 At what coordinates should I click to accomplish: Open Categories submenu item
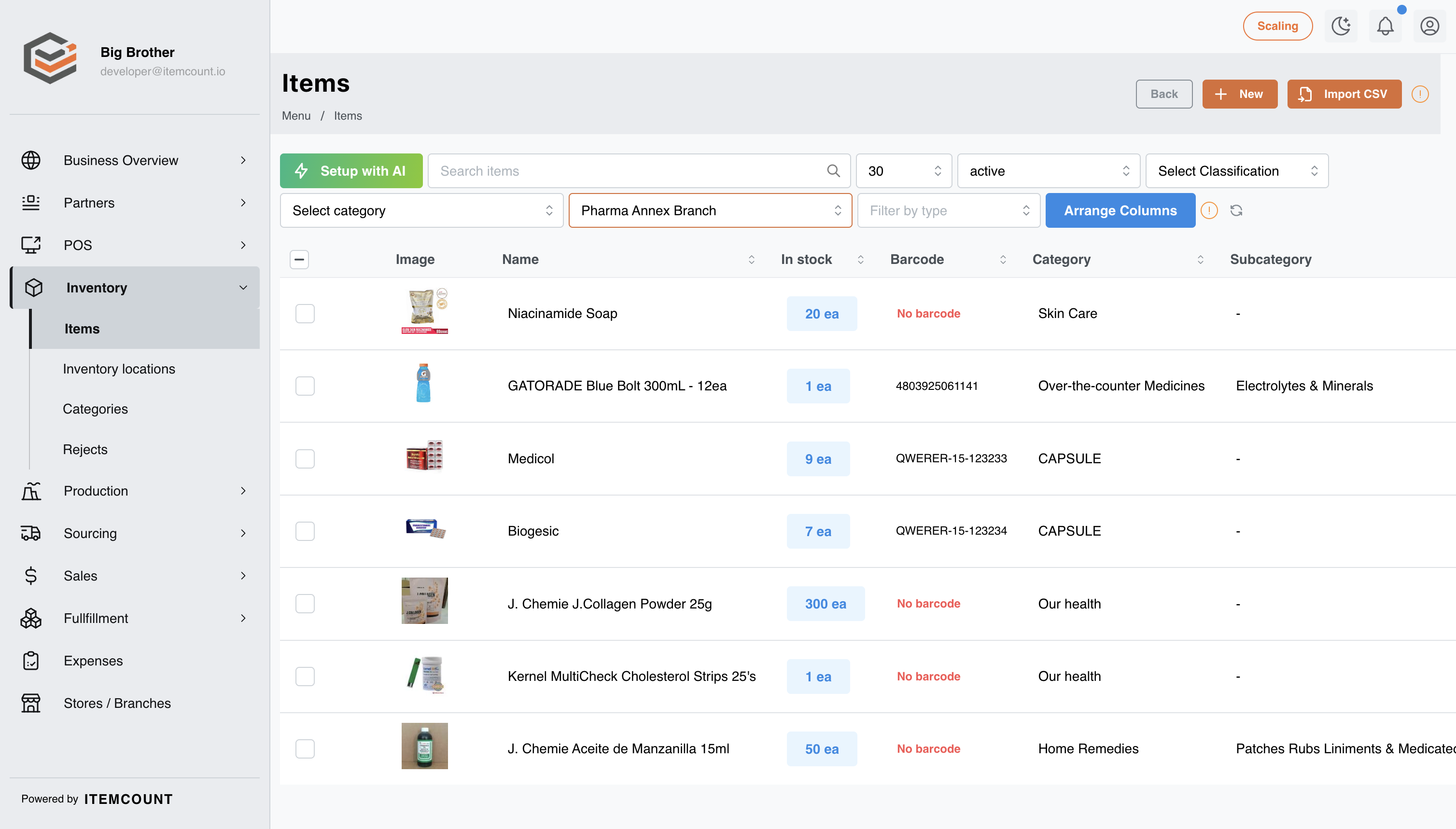pyautogui.click(x=95, y=409)
